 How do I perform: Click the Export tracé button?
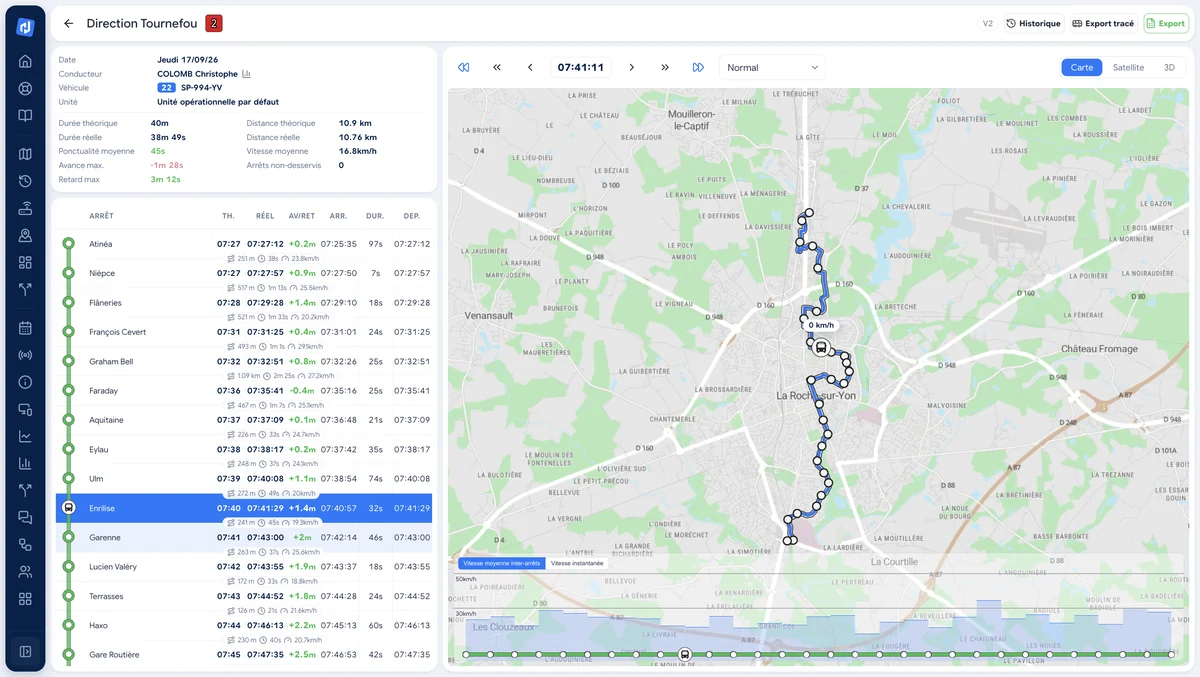pos(1103,23)
